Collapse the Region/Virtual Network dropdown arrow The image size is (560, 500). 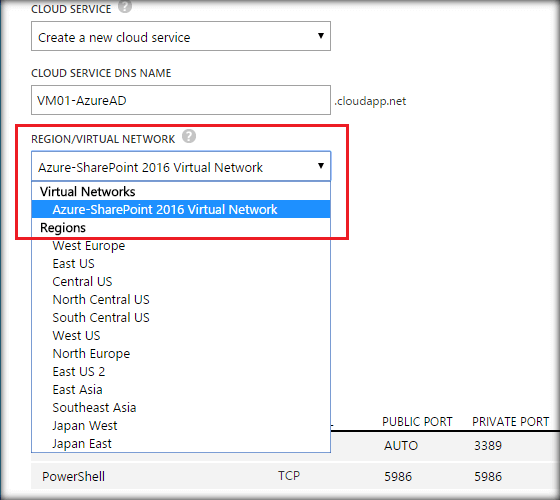tap(321, 166)
